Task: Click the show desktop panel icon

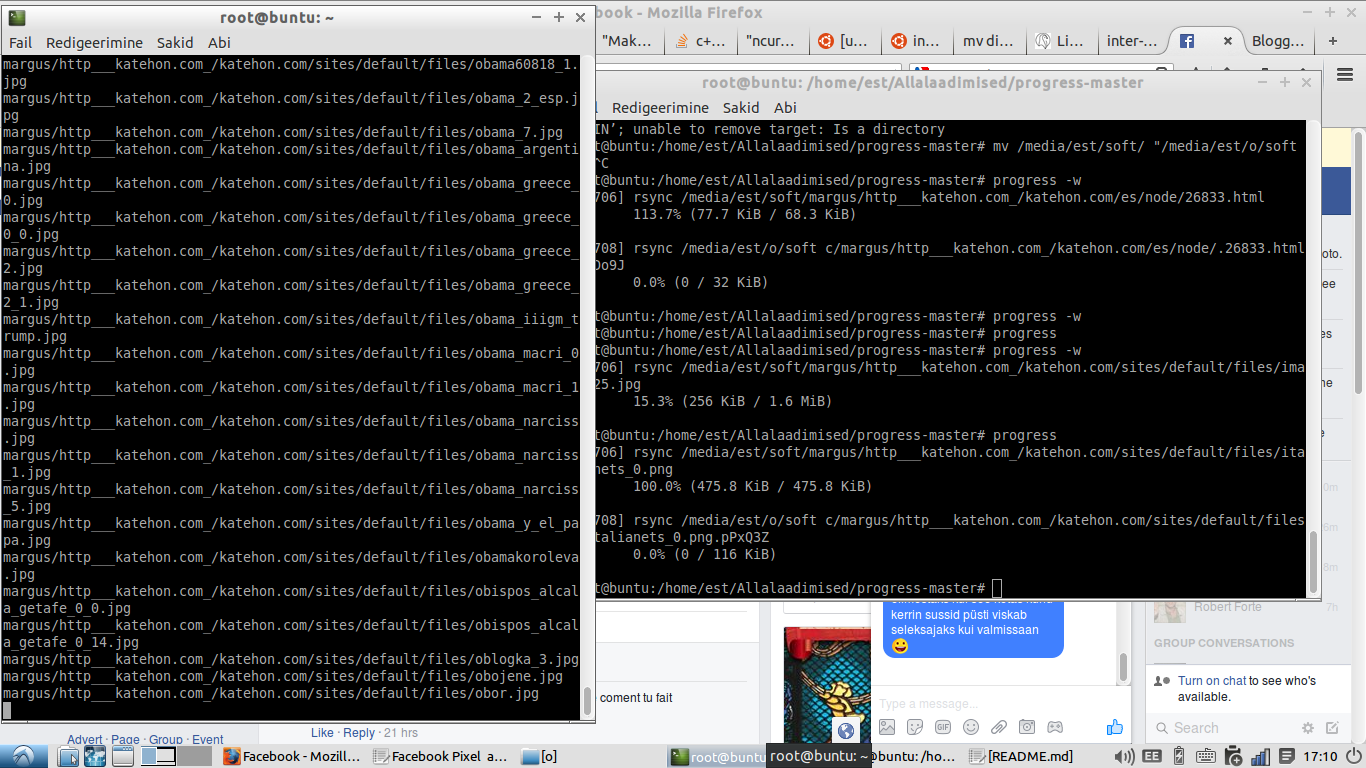Action: [x=122, y=756]
